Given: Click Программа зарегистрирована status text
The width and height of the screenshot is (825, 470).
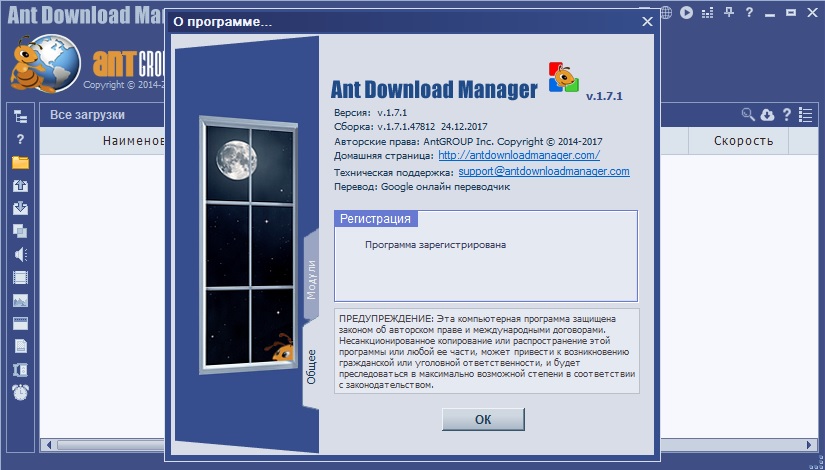Looking at the screenshot, I should point(436,245).
